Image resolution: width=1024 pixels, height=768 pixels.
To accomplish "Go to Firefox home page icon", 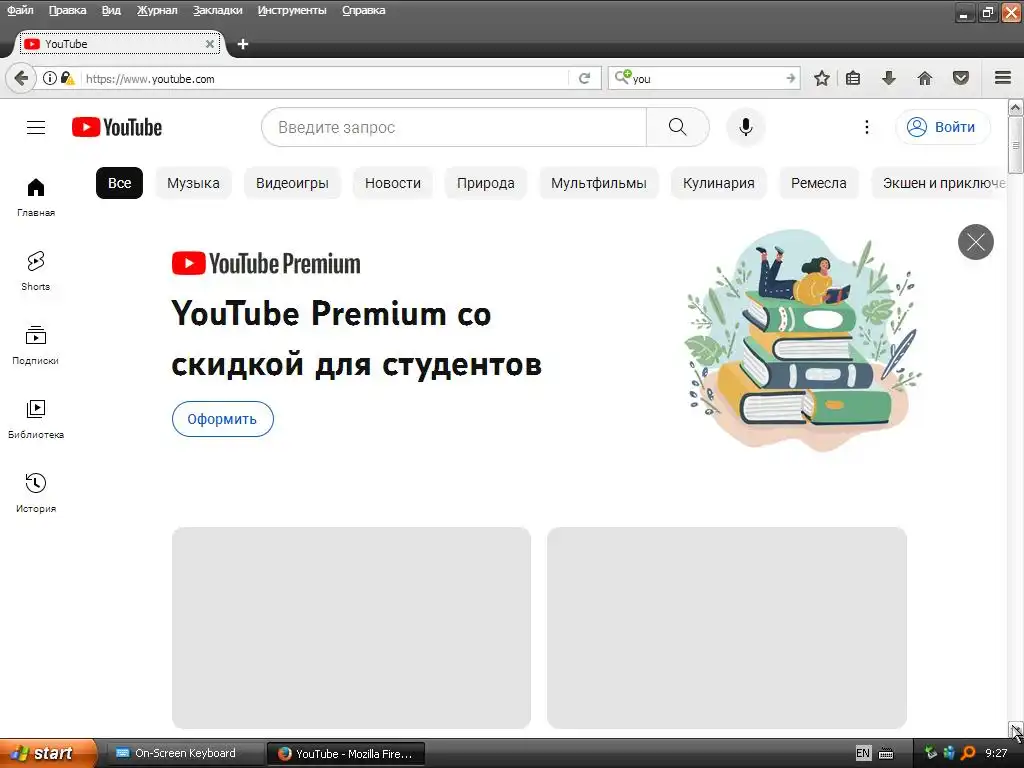I will pos(925,78).
